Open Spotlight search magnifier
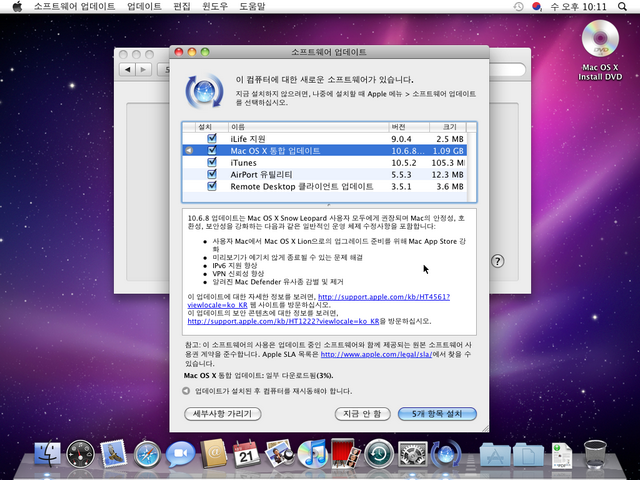This screenshot has height=480, width=640. pos(622,7)
